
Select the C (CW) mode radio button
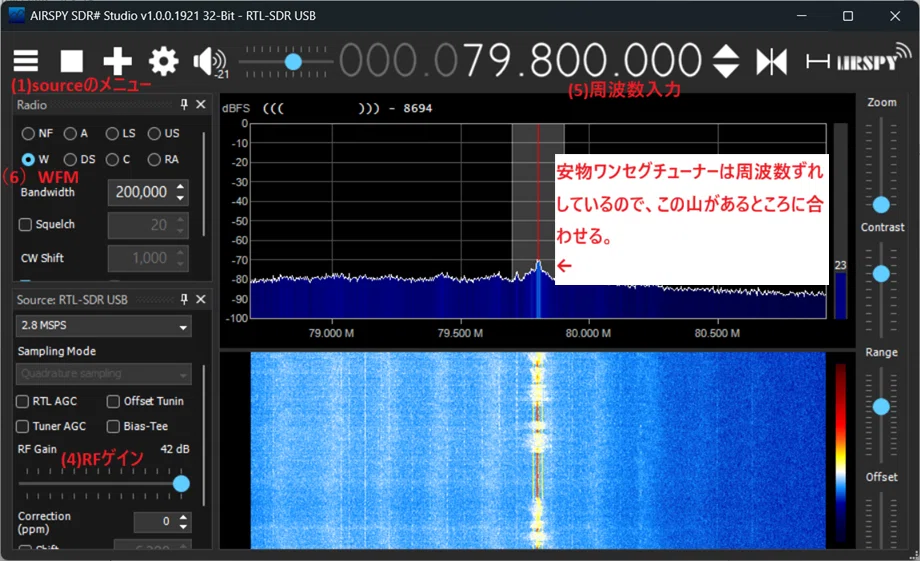[x=112, y=159]
